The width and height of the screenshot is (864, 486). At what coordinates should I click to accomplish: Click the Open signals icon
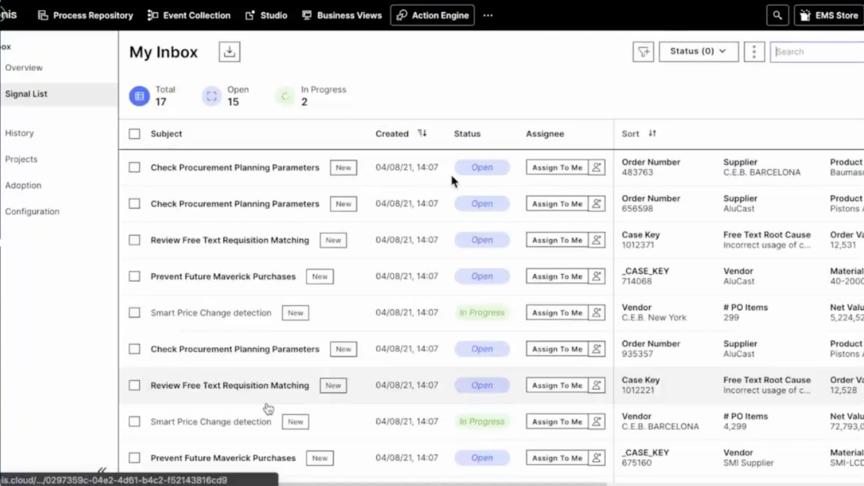[x=212, y=96]
